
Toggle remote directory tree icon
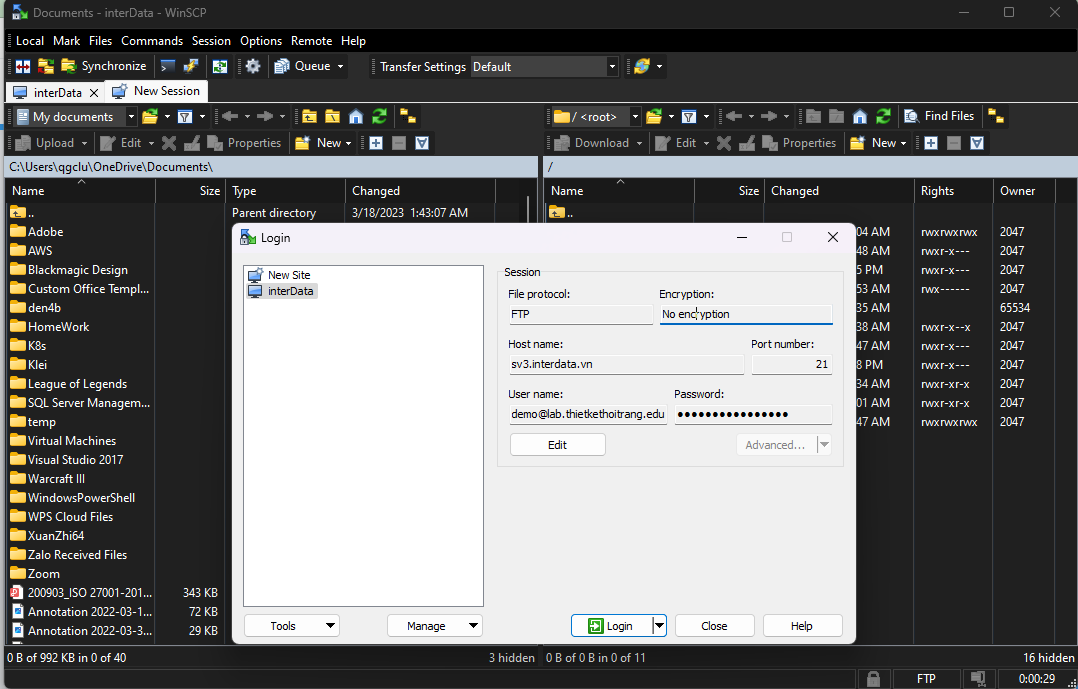click(x=996, y=117)
